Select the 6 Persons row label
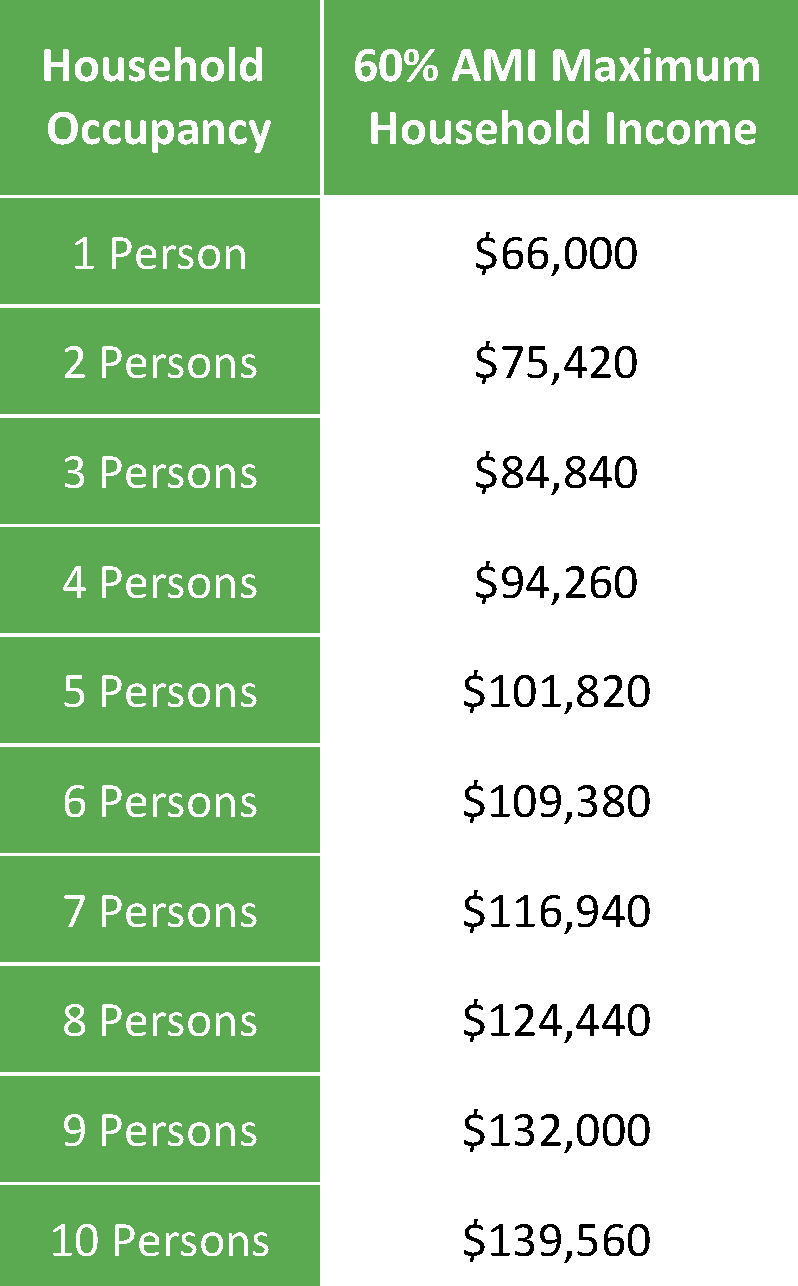Screen dimensions: 798x1286 coord(159,802)
